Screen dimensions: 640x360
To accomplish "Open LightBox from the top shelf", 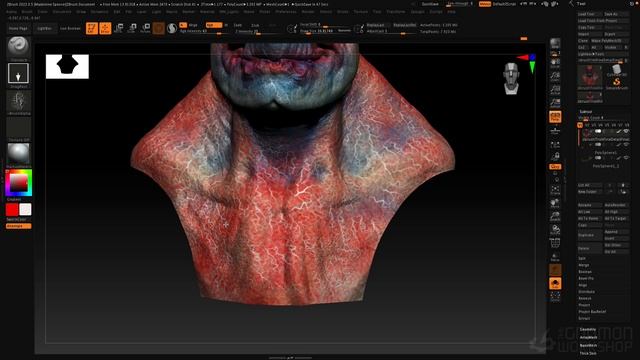I will pyautogui.click(x=44, y=29).
